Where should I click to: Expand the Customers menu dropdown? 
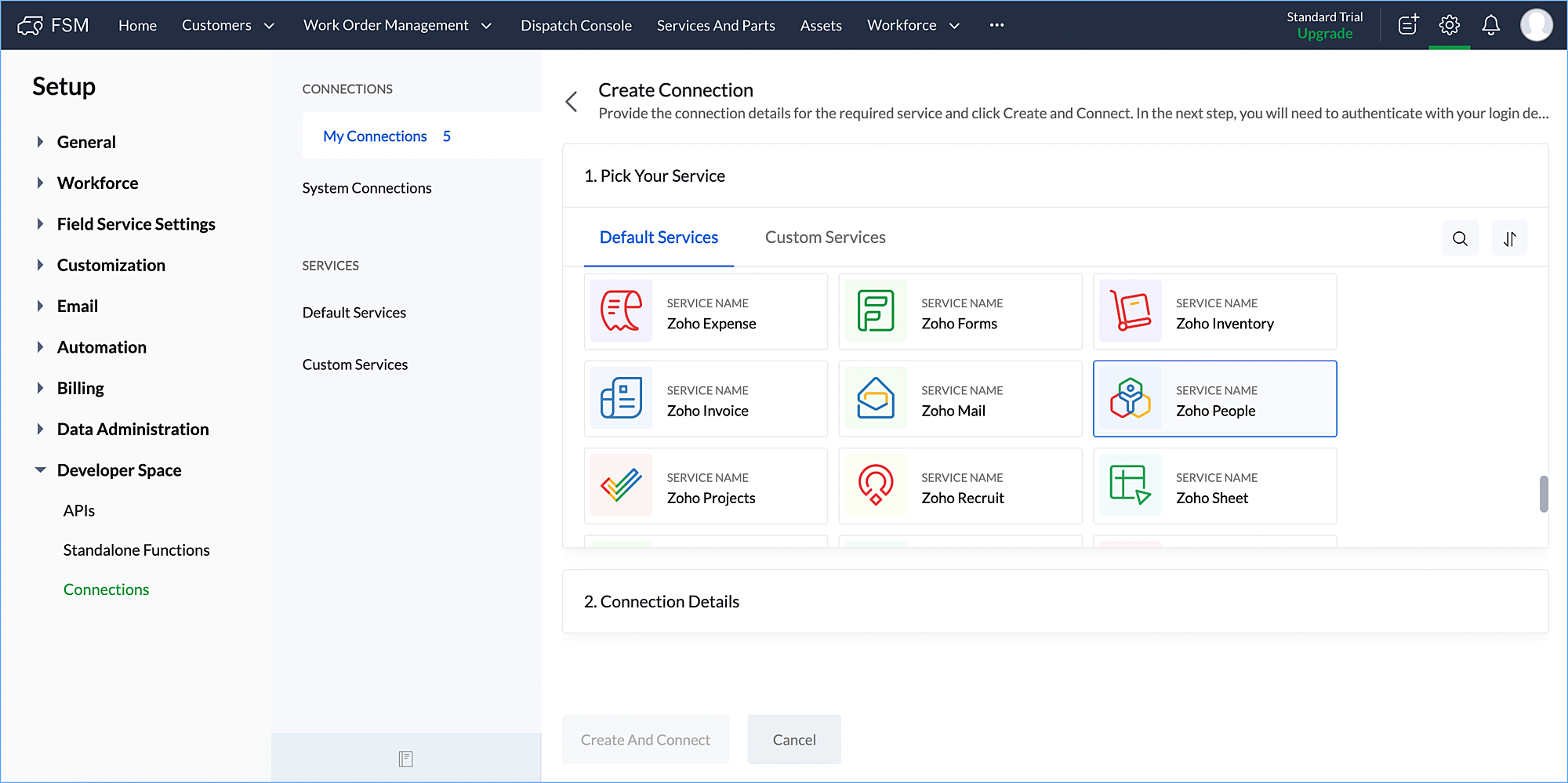[227, 25]
